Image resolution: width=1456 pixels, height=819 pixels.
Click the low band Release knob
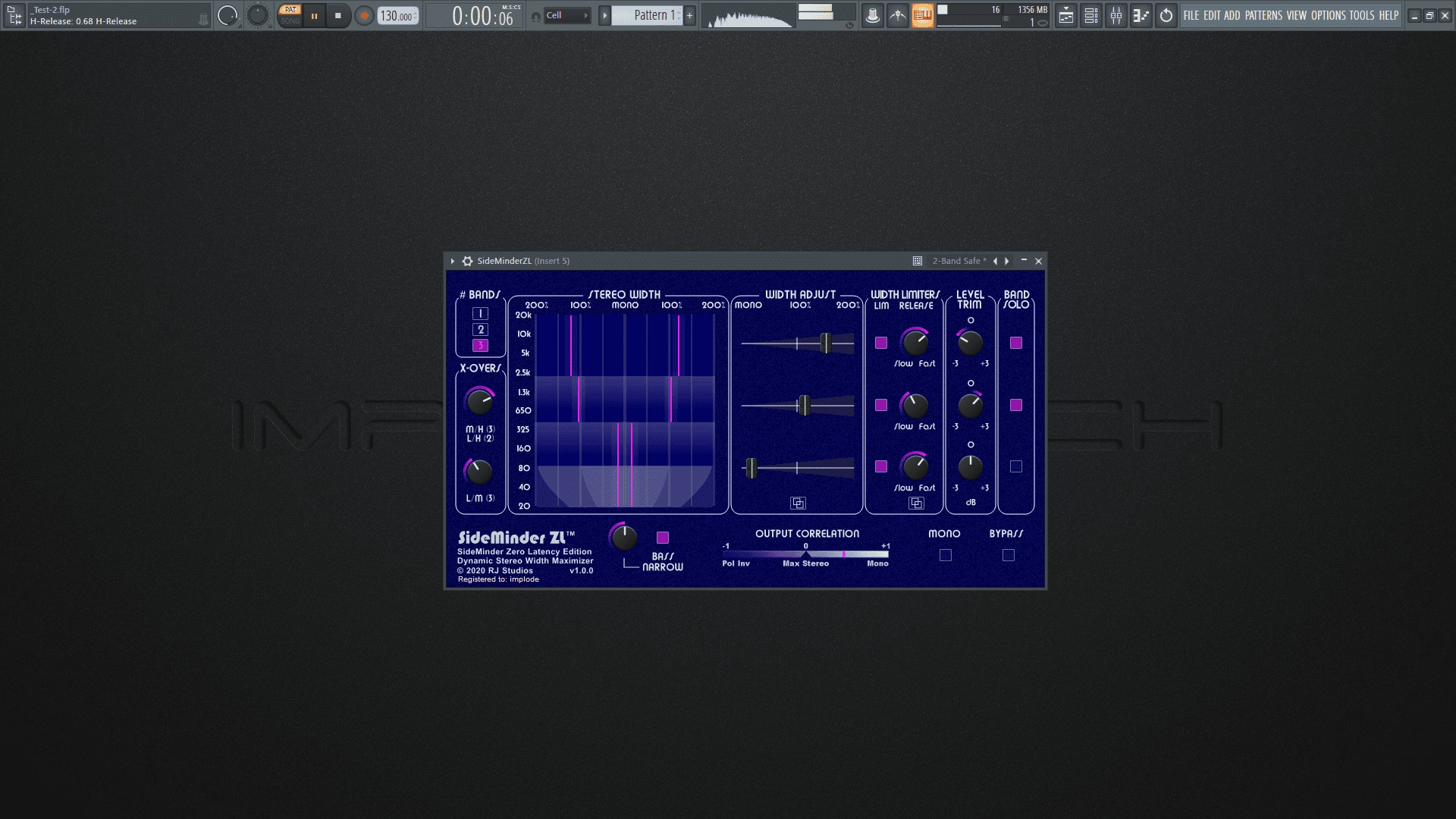click(915, 466)
